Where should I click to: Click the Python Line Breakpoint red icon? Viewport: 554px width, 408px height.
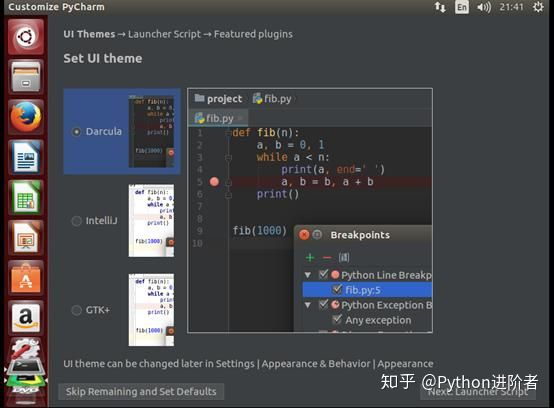335,274
